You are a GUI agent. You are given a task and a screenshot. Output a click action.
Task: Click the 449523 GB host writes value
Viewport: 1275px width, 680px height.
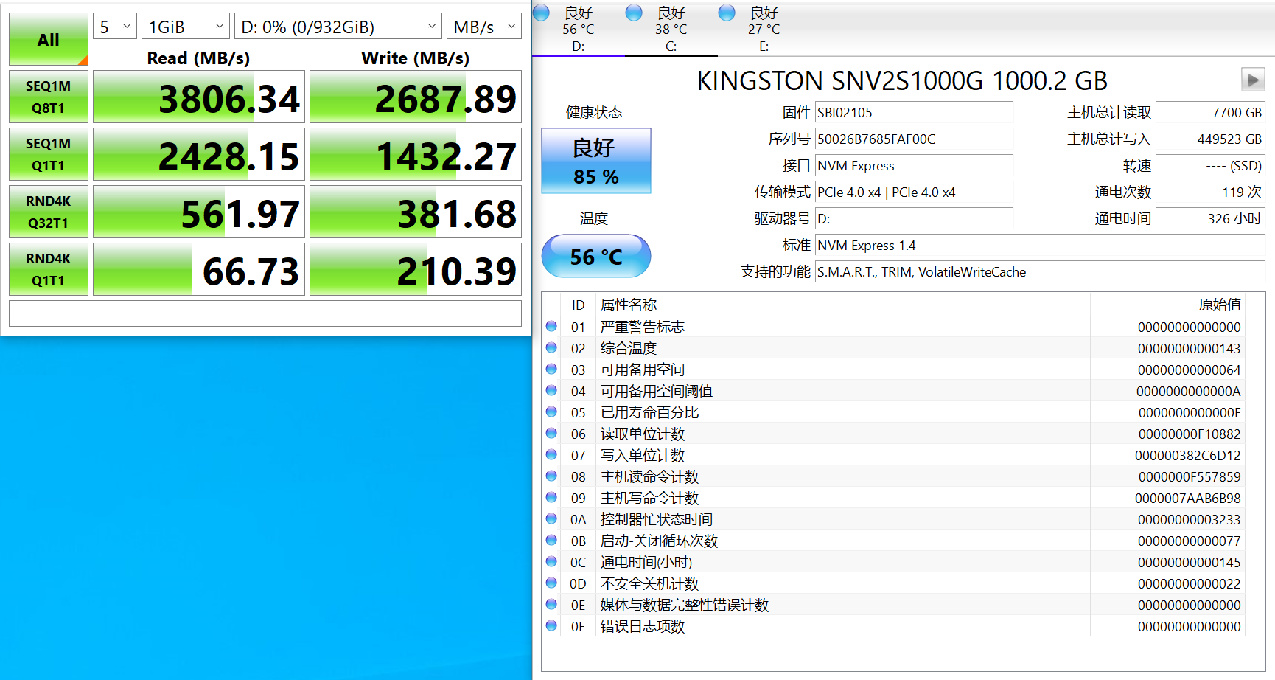tap(1210, 139)
